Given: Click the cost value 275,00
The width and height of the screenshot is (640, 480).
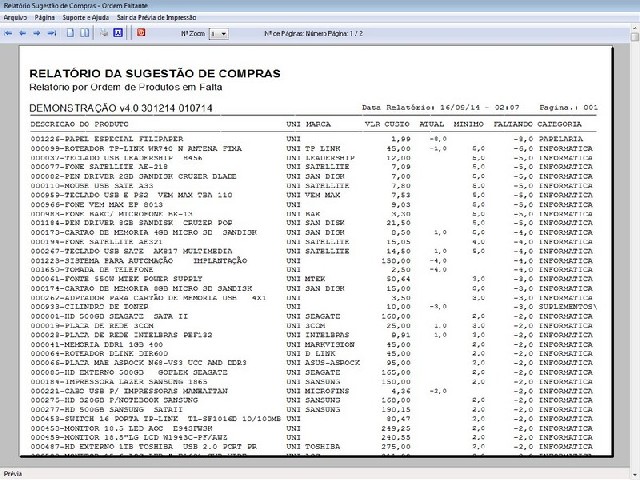Looking at the screenshot, I should (x=396, y=447).
